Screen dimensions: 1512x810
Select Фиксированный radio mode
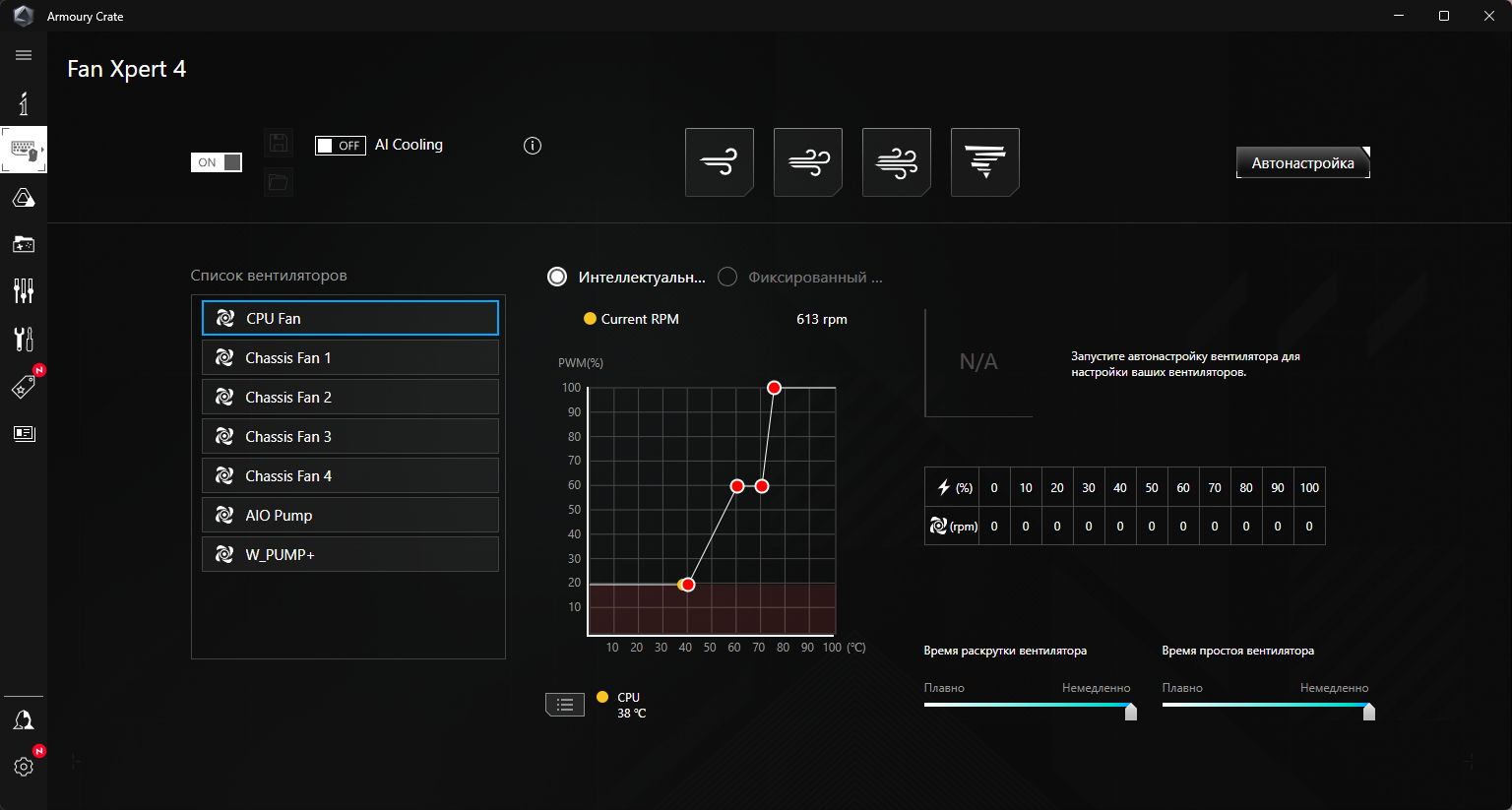point(727,277)
